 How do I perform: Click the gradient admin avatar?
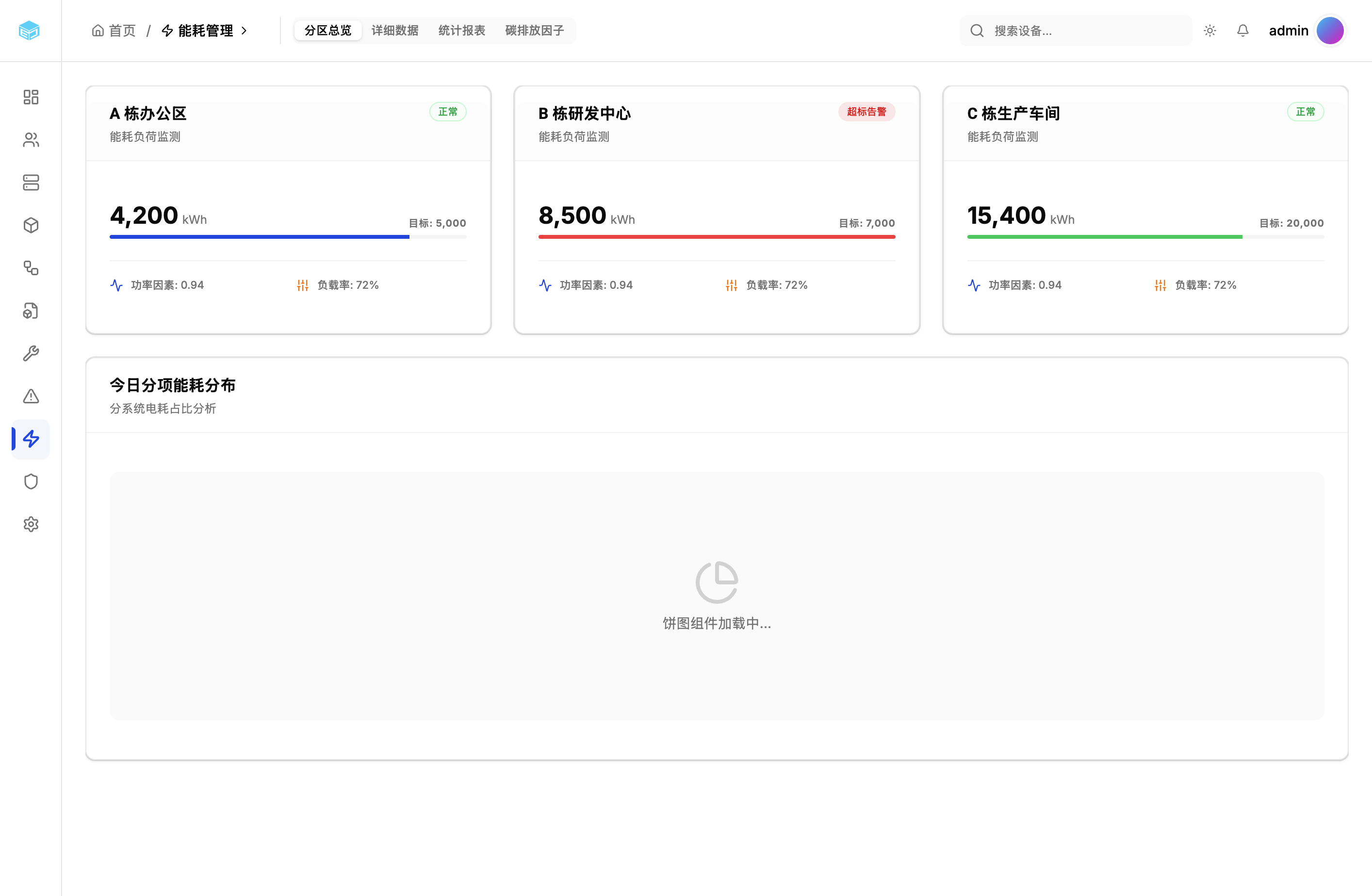[x=1330, y=31]
